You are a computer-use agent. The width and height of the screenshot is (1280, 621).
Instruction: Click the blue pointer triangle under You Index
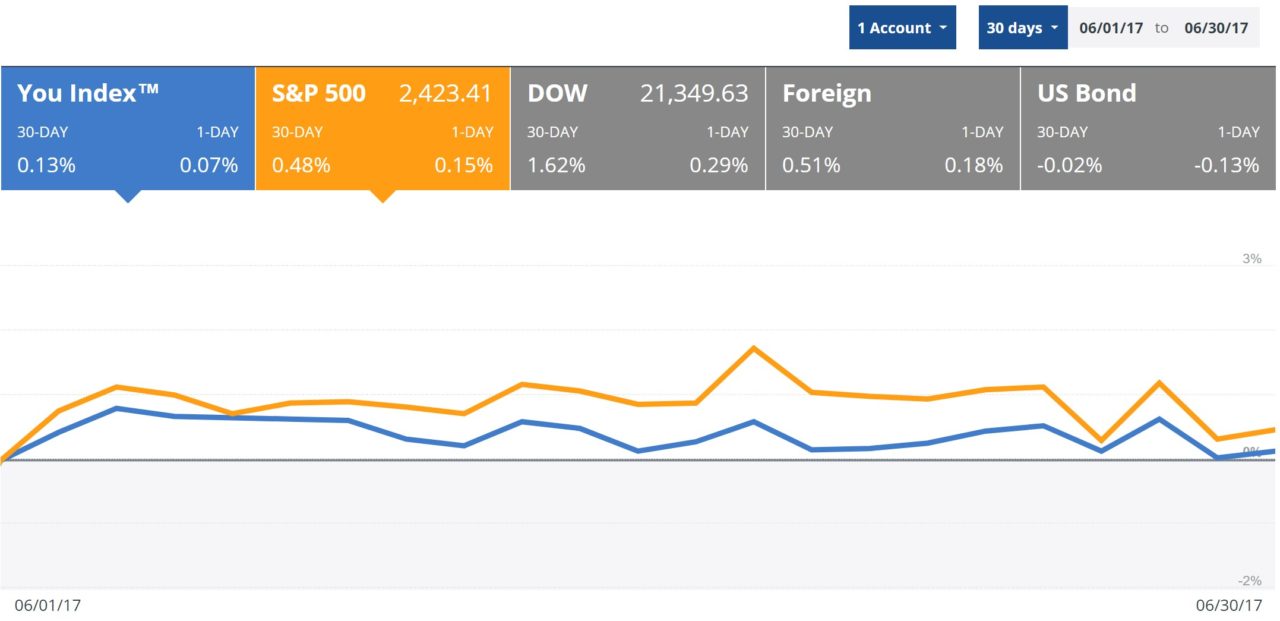point(127,196)
